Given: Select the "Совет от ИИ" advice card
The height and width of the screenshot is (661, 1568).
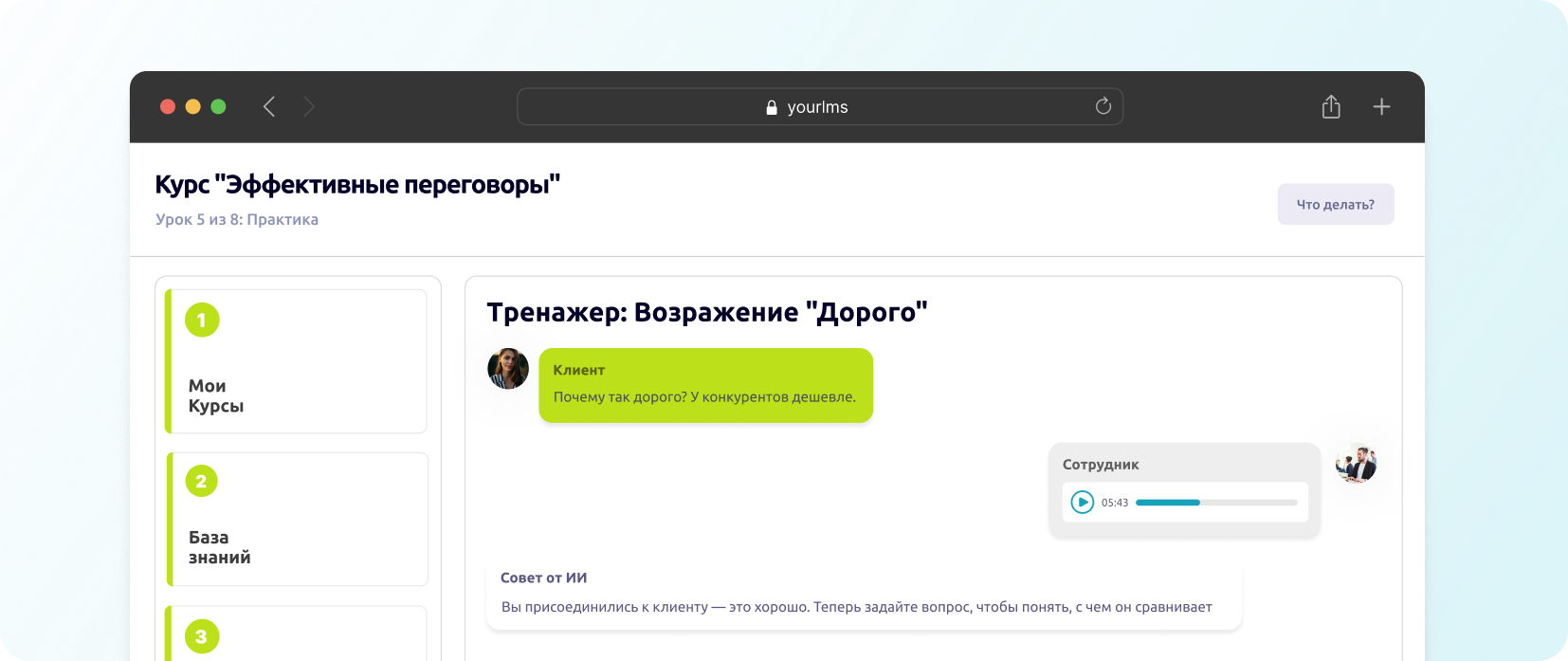Looking at the screenshot, I should click(863, 595).
